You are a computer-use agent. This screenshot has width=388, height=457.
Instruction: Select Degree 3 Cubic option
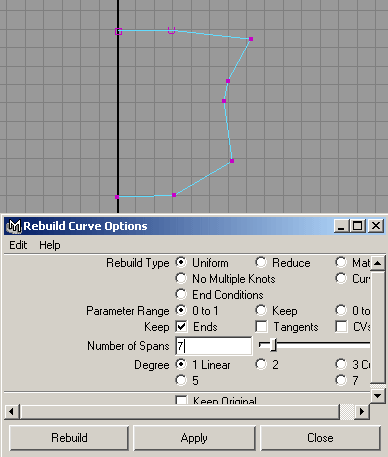coord(341,364)
